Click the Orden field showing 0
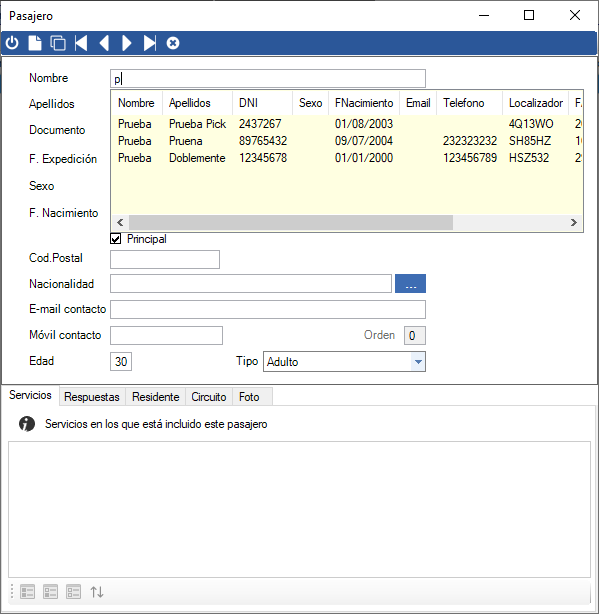This screenshot has width=599, height=614. [415, 336]
